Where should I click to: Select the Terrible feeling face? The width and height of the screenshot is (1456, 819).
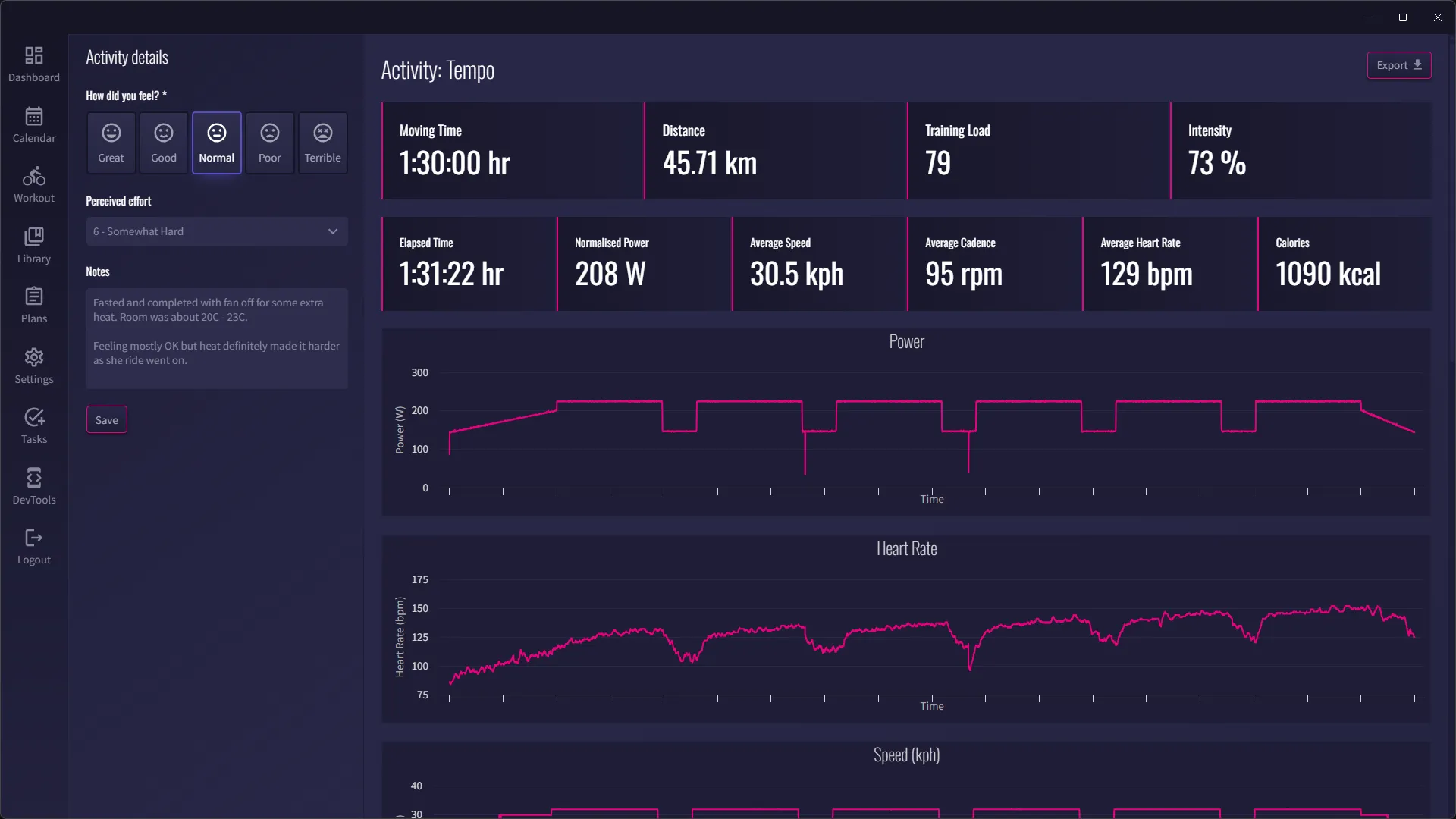pos(323,143)
